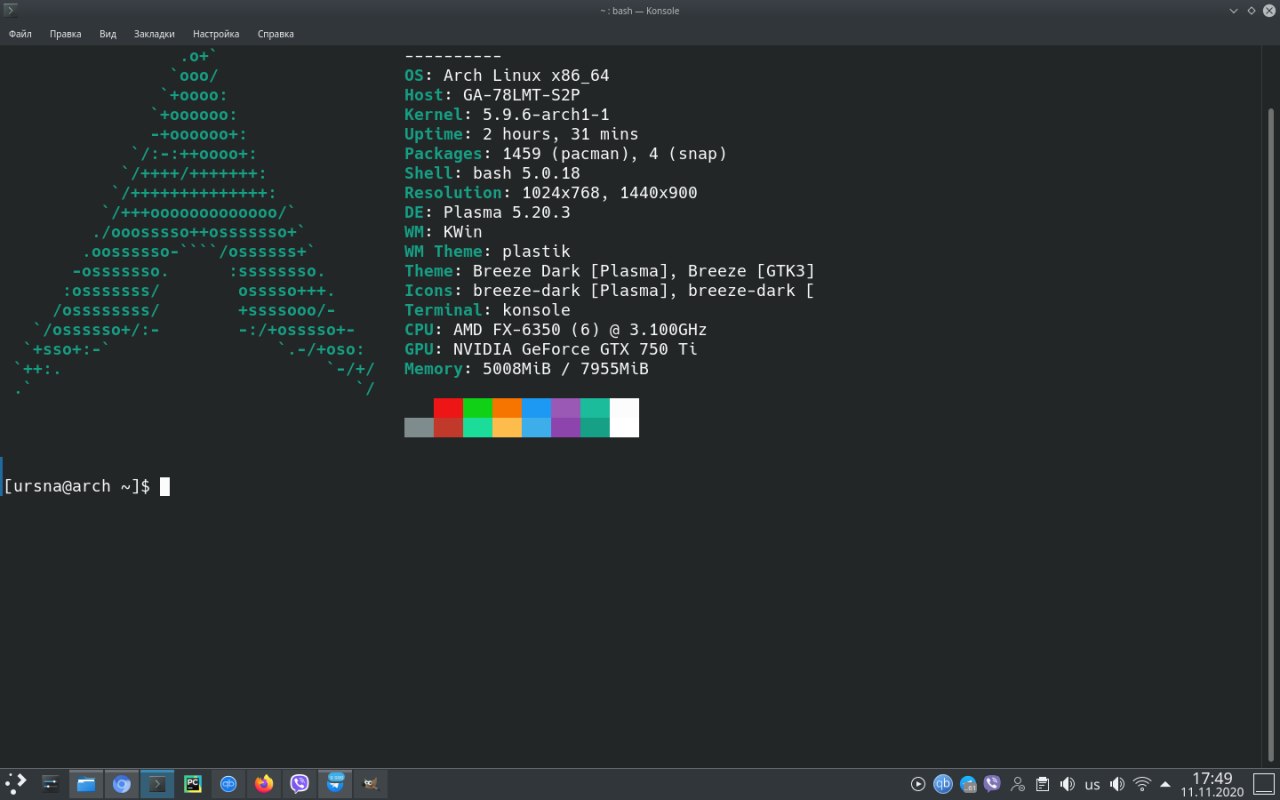Close the Konsole window
Screen dimensions: 1280x800
click(1268, 10)
